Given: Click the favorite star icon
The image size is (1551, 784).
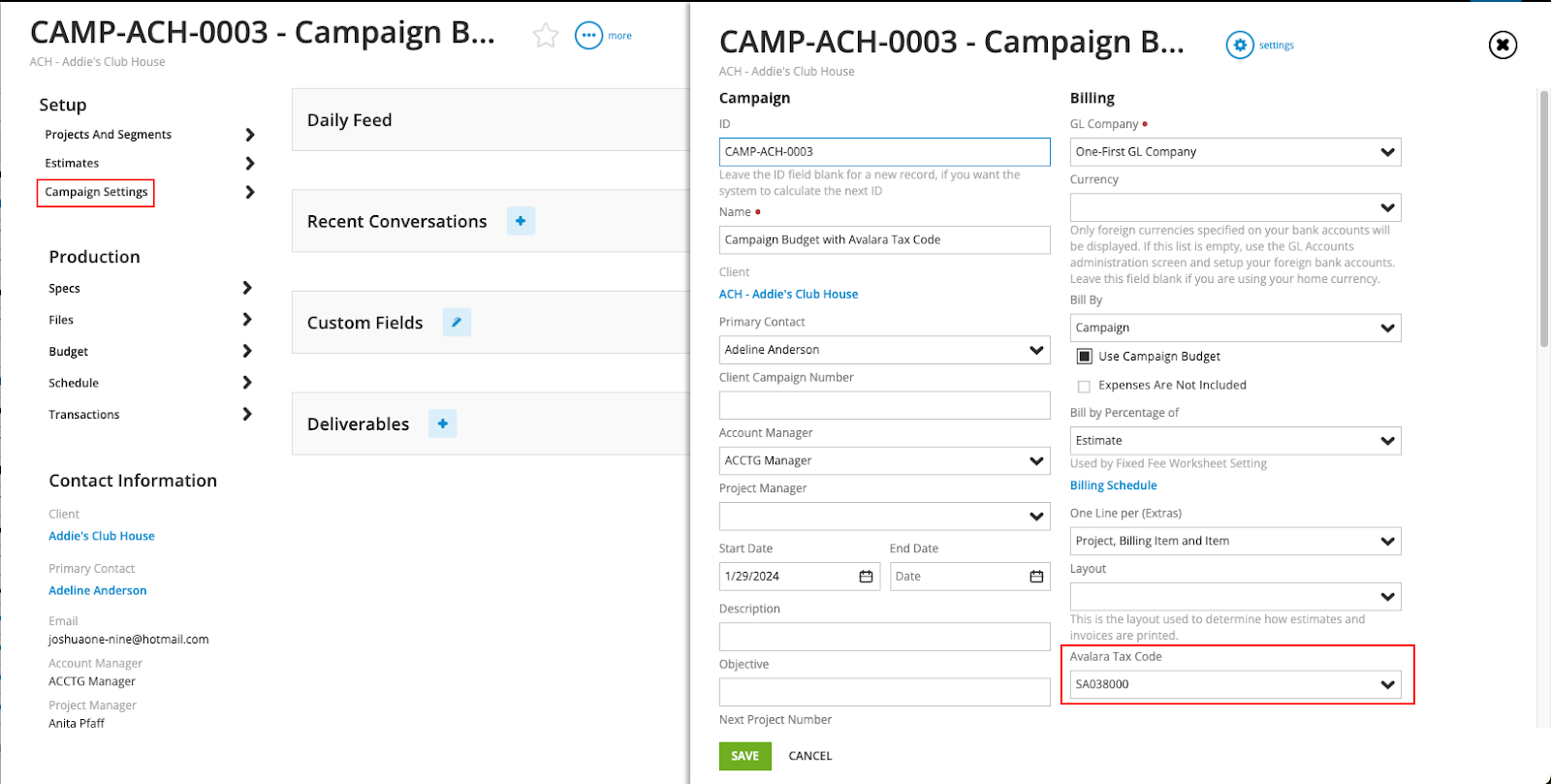Looking at the screenshot, I should point(546,36).
